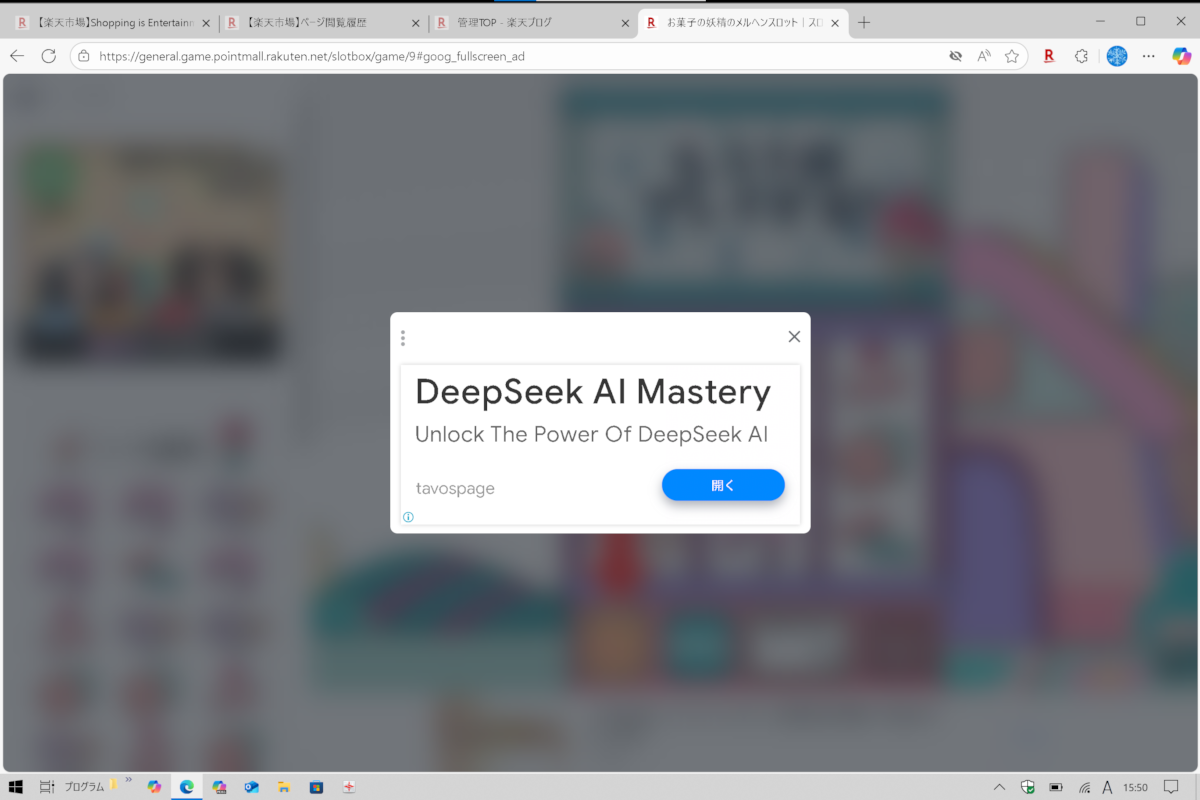Viewport: 1200px width, 800px height.
Task: Click the blue 開く button in the ad
Action: click(x=723, y=485)
